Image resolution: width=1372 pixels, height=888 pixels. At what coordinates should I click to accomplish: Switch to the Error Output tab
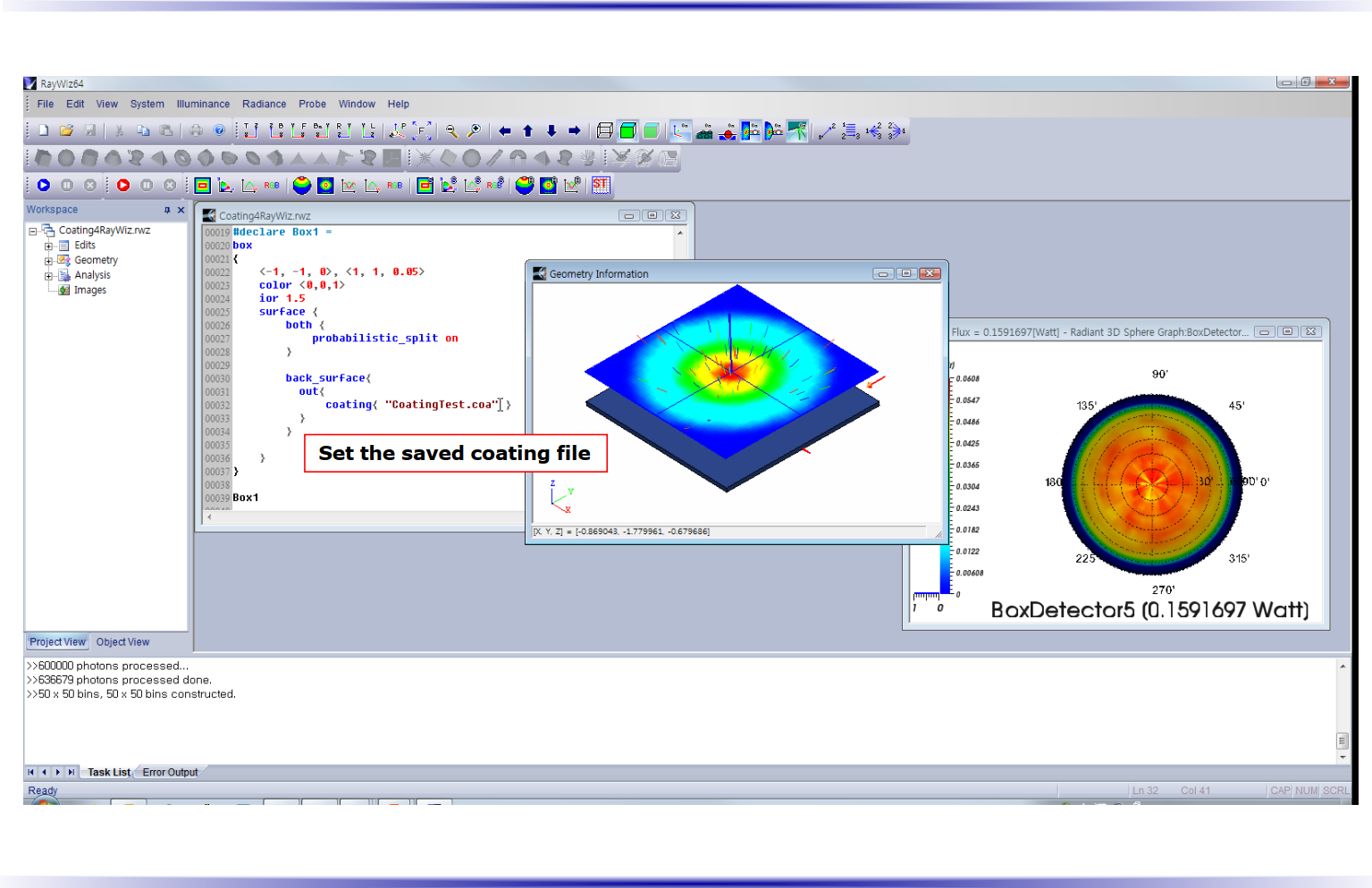pos(170,773)
